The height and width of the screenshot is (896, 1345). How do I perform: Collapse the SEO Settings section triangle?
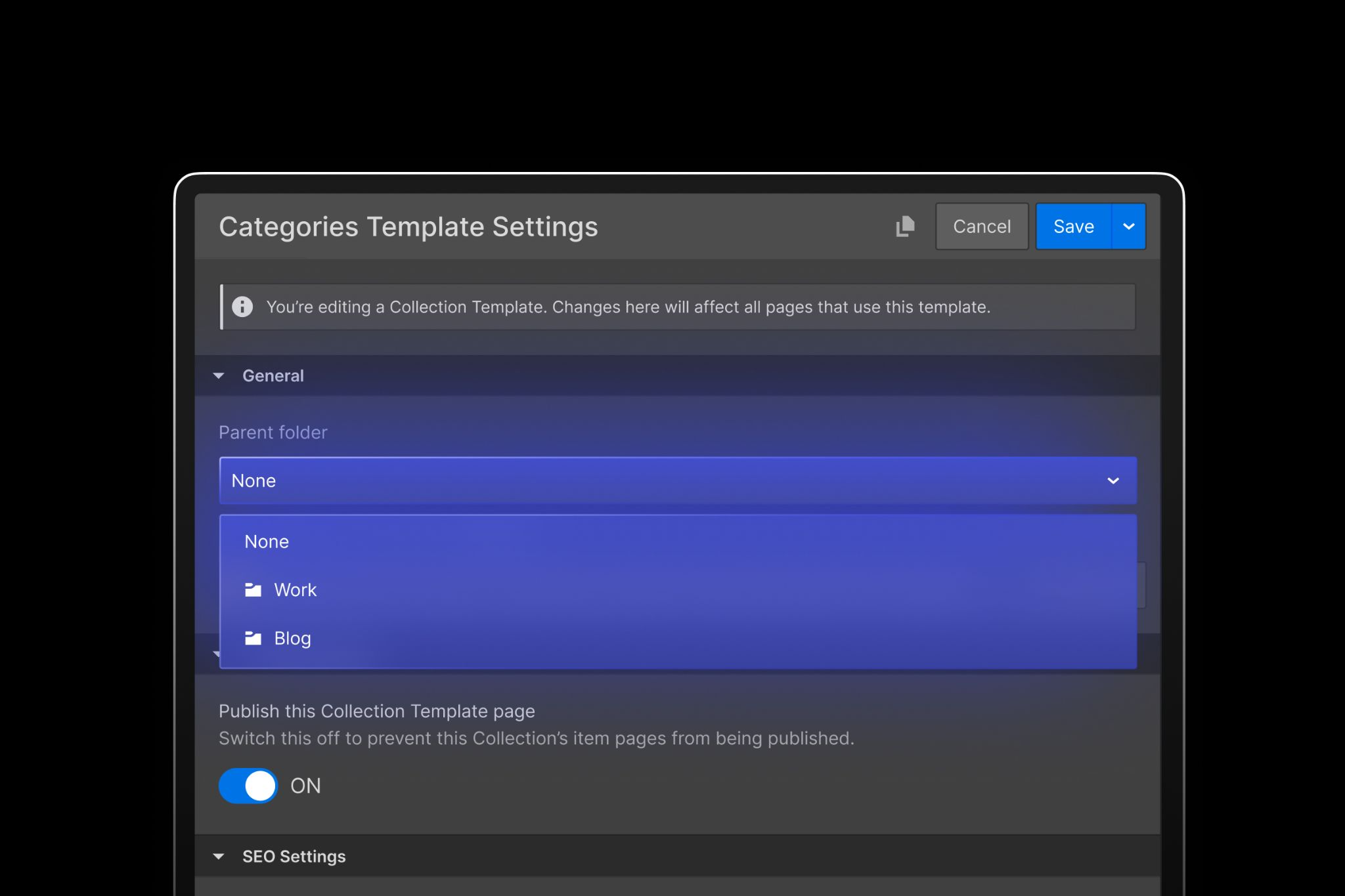coord(219,857)
